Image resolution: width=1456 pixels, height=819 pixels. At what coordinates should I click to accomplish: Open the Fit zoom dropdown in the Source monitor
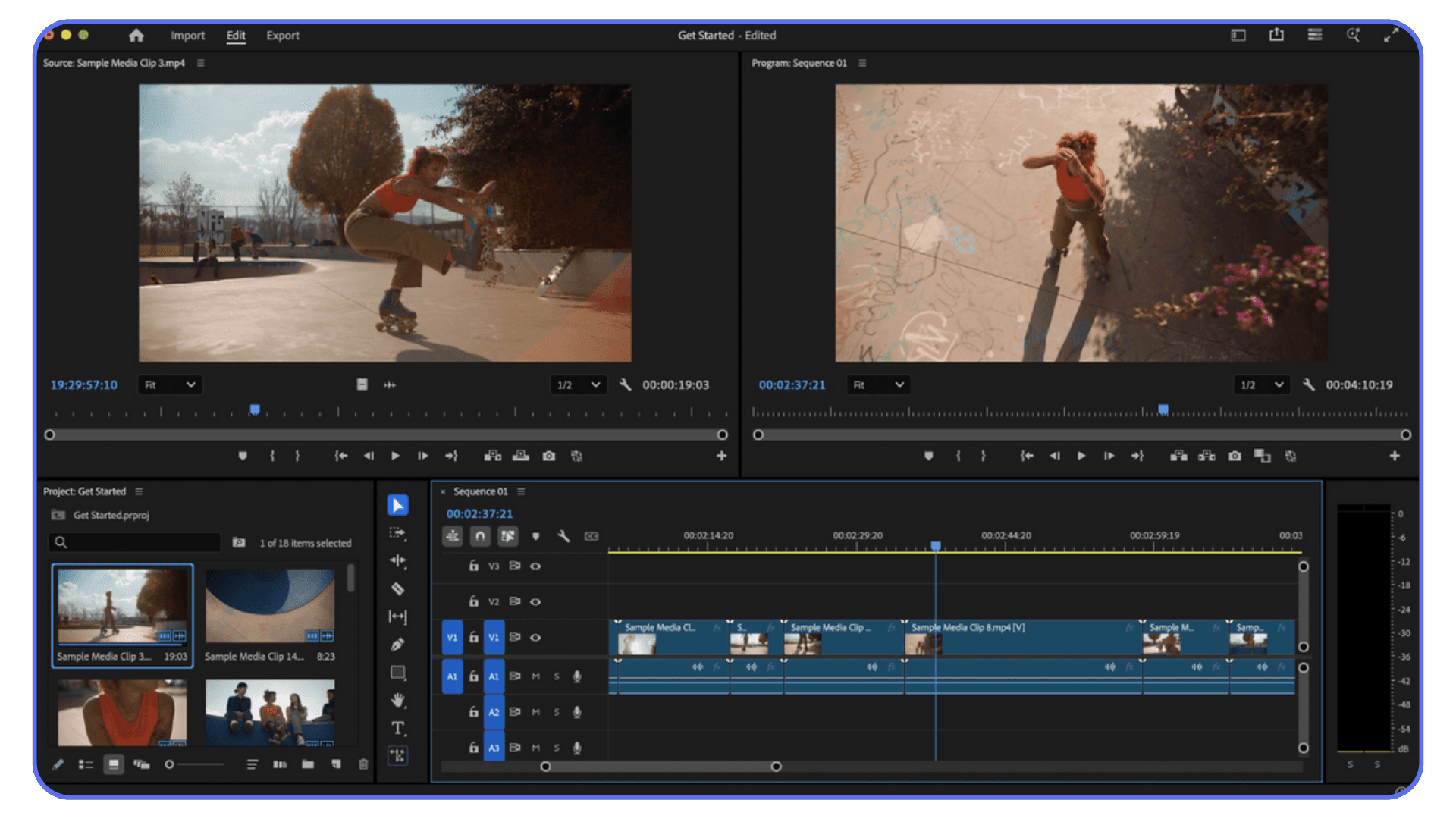[x=170, y=384]
